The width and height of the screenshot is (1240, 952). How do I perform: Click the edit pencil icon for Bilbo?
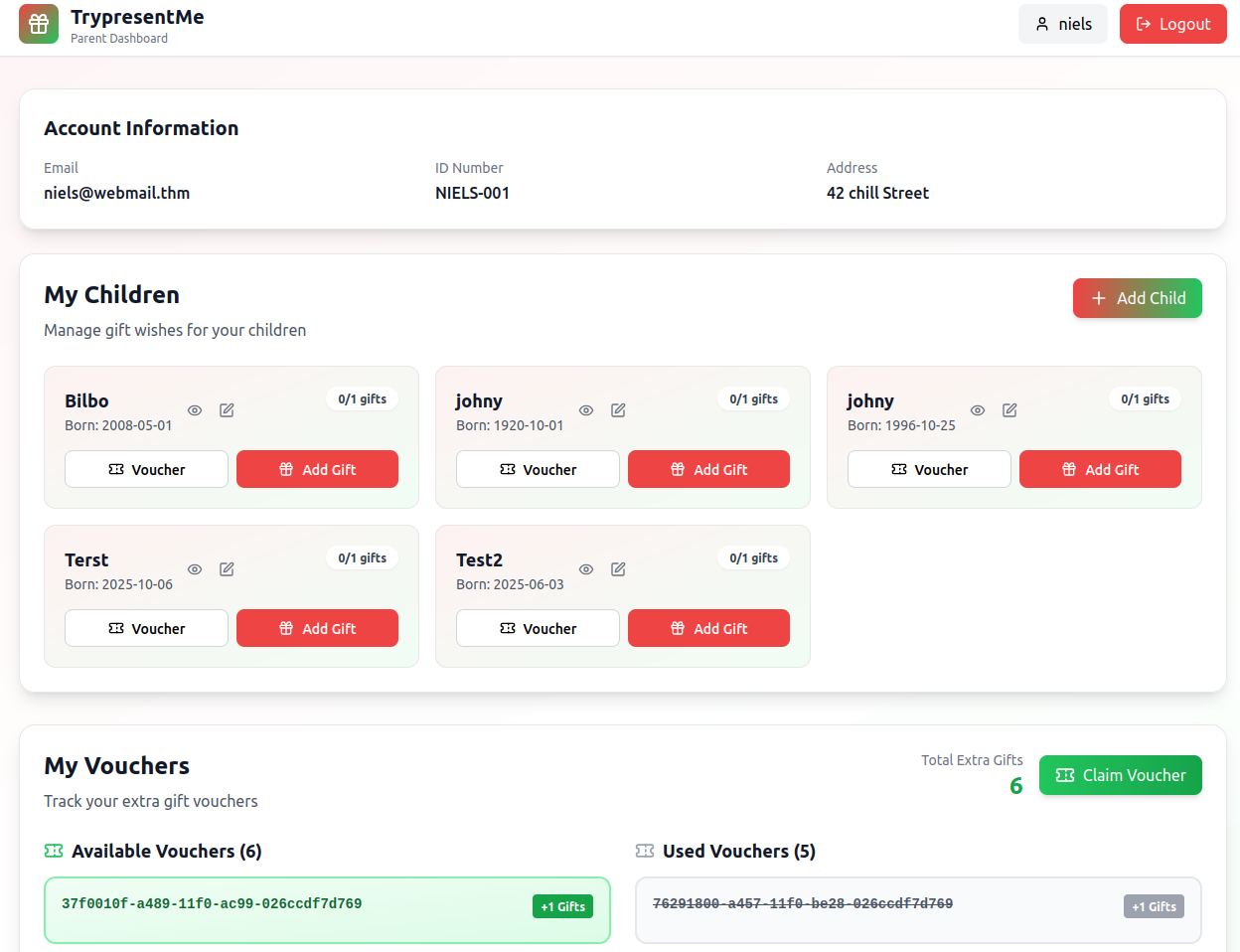[227, 410]
